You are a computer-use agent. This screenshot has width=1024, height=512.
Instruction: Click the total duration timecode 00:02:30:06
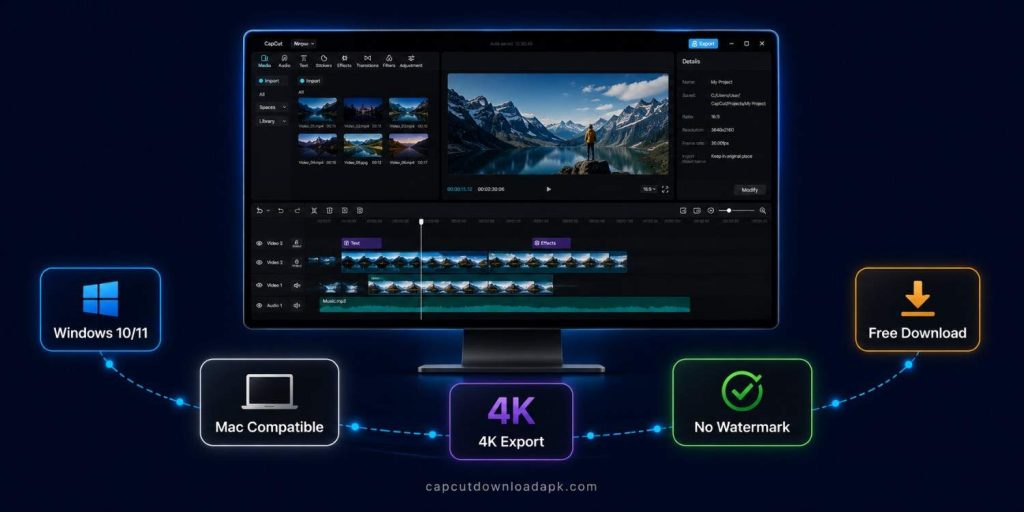pos(491,189)
